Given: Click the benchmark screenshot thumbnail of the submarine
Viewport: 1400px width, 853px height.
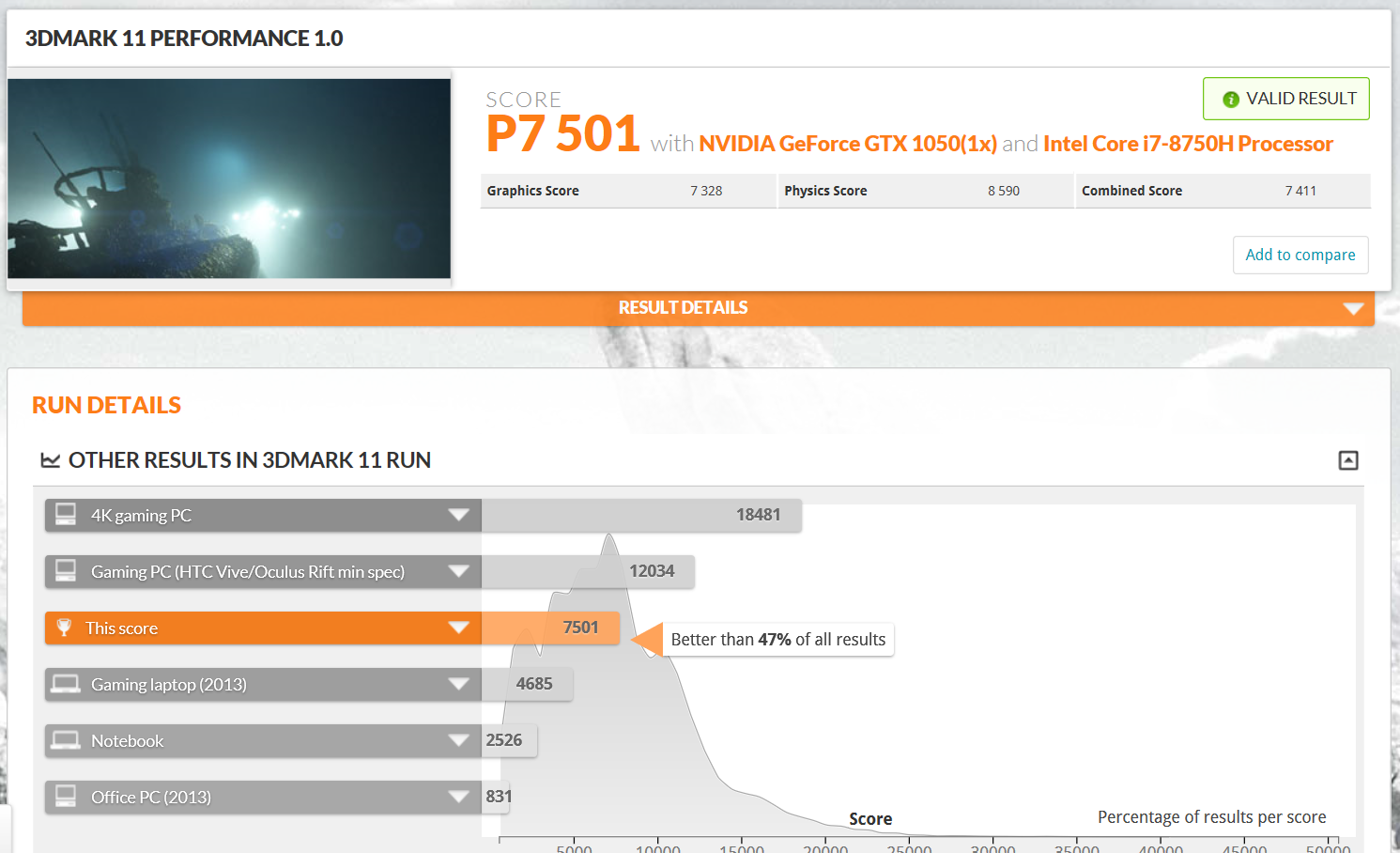Looking at the screenshot, I should [x=229, y=178].
